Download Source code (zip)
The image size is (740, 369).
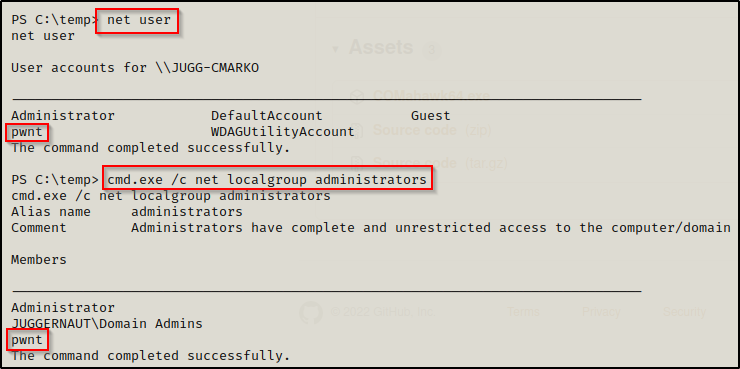point(432,130)
